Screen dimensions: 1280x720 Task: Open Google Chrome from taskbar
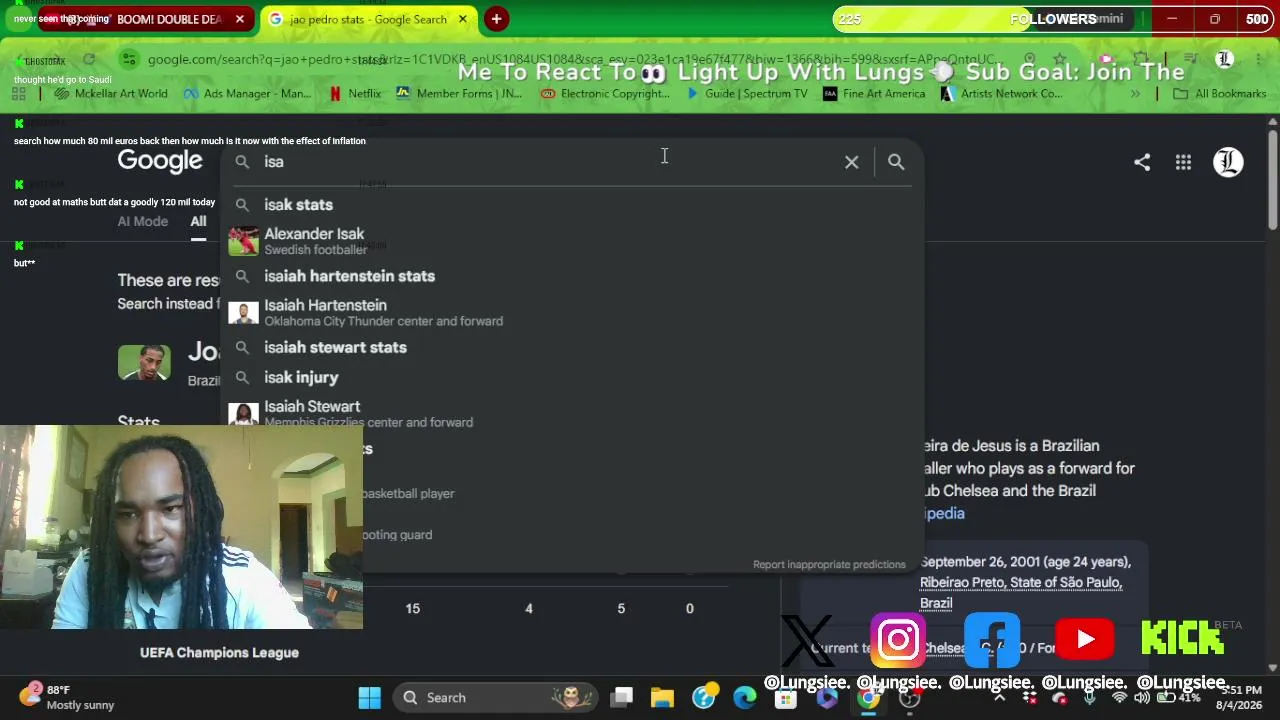click(869, 698)
